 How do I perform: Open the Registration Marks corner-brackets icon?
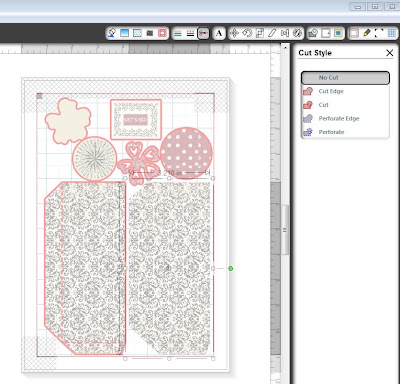(379, 33)
